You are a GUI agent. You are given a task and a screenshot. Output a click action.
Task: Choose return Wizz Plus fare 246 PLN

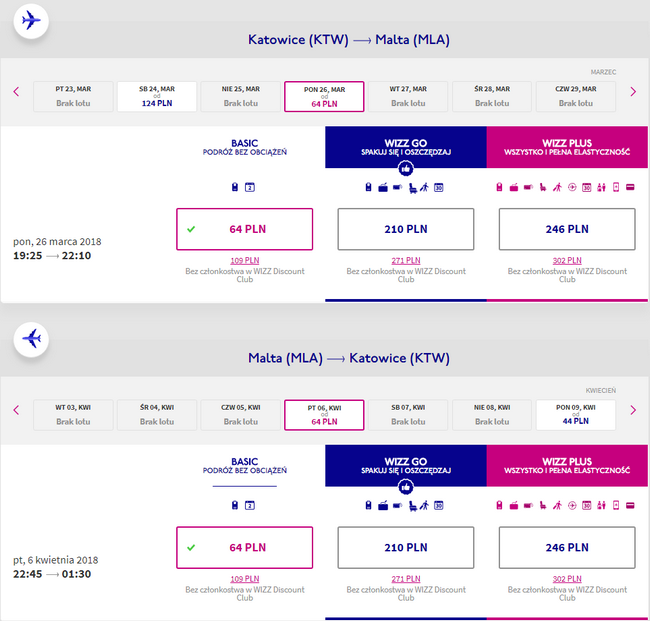[x=567, y=548]
